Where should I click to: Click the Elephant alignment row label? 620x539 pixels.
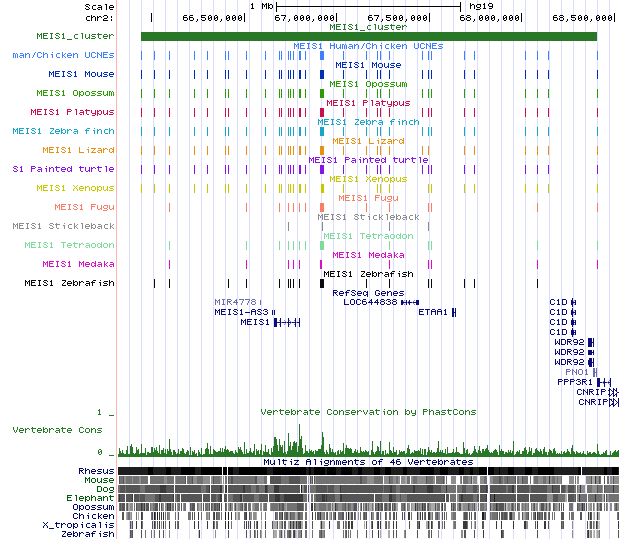[x=92, y=497]
